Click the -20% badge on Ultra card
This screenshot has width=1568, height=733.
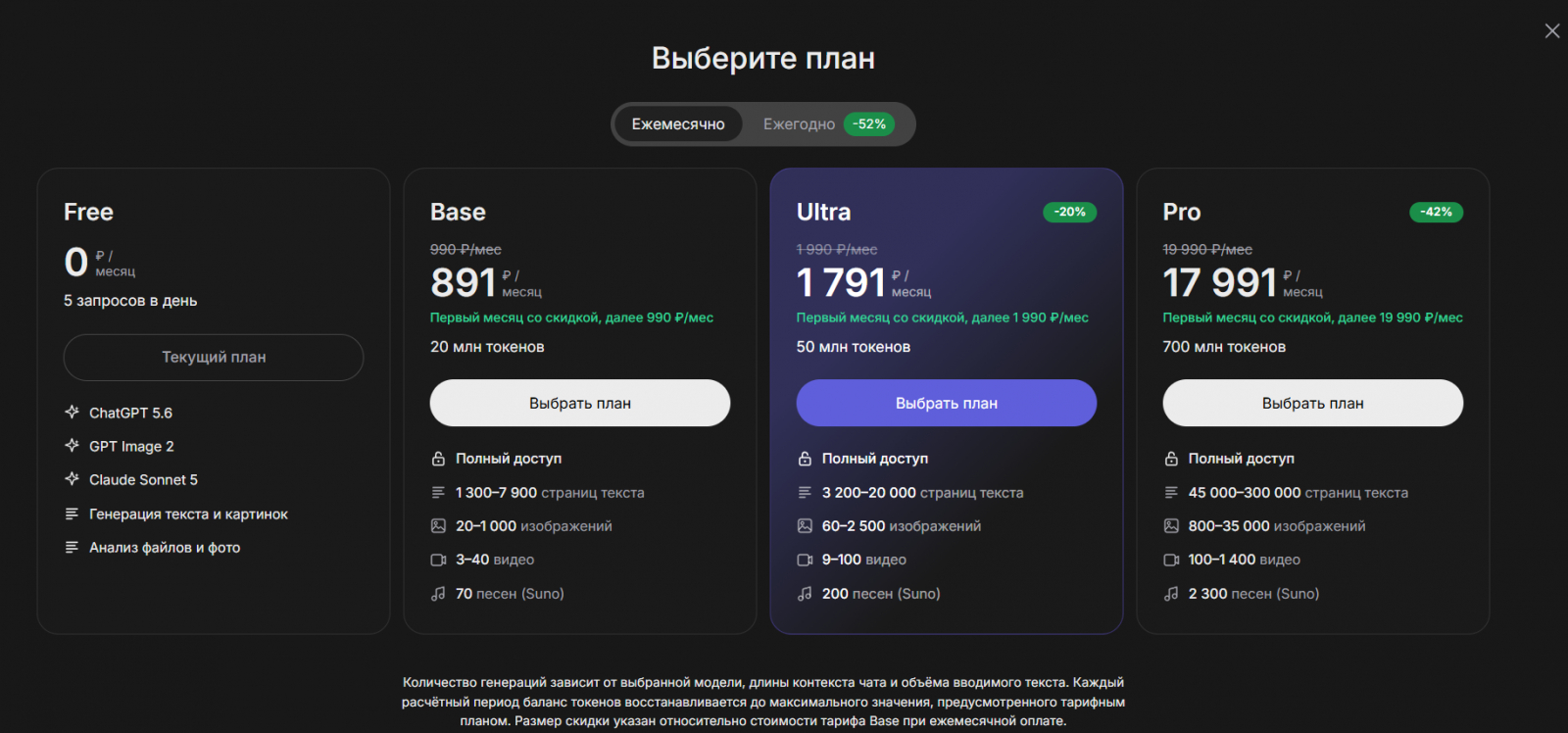click(x=1070, y=212)
